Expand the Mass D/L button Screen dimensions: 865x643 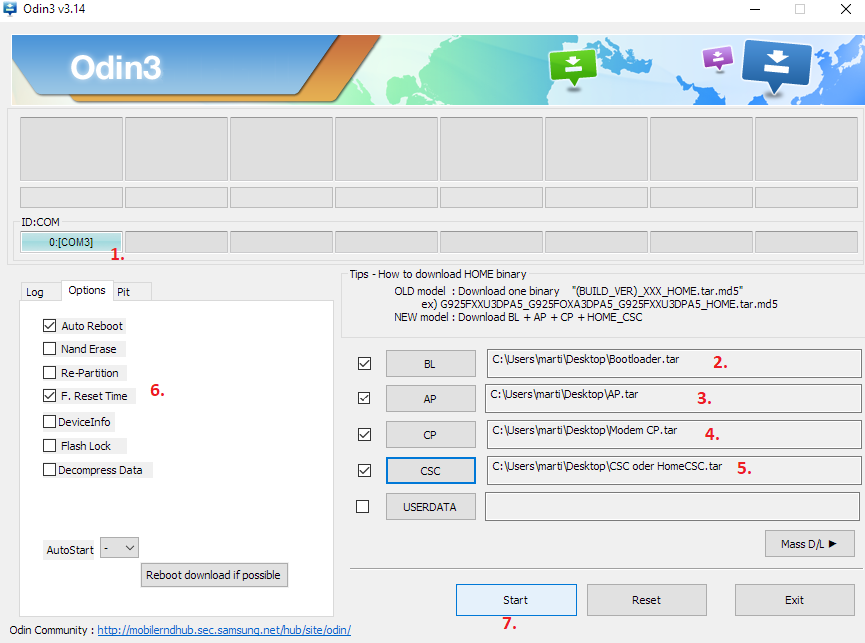(x=809, y=544)
